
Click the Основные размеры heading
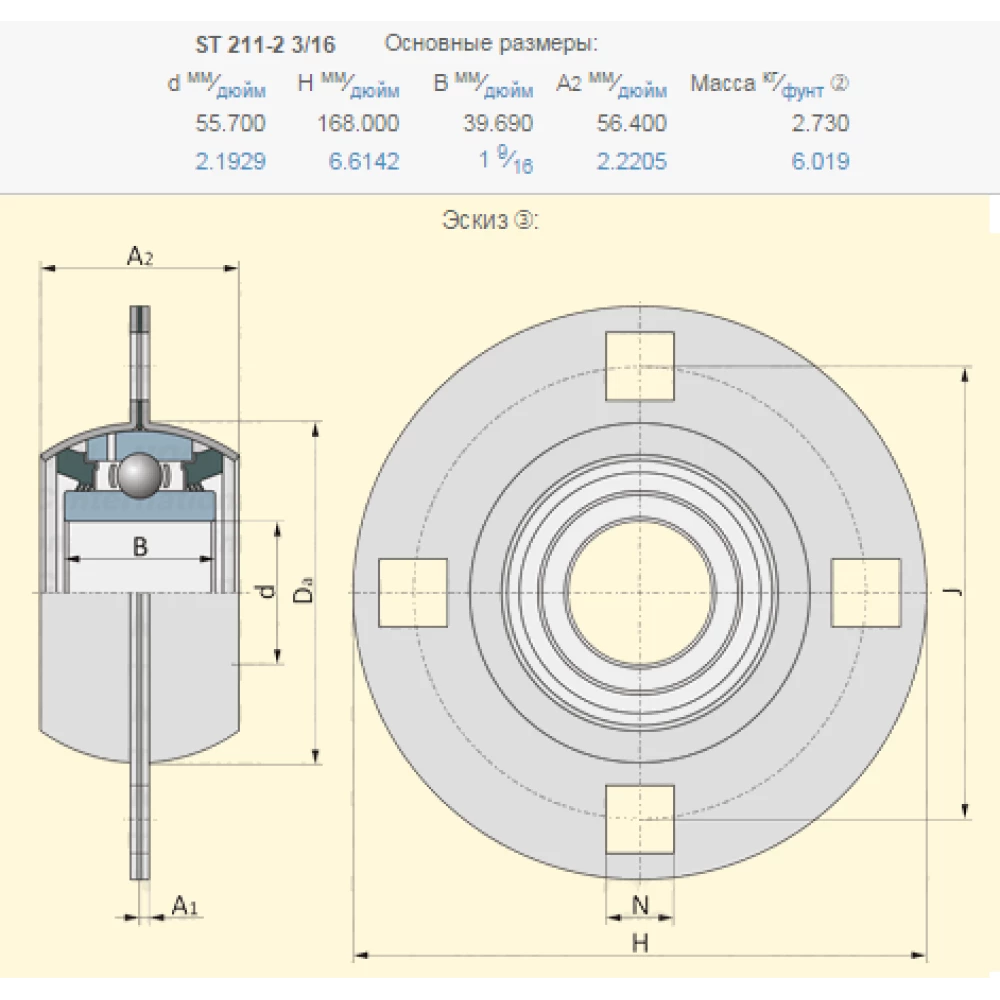pyautogui.click(x=491, y=44)
